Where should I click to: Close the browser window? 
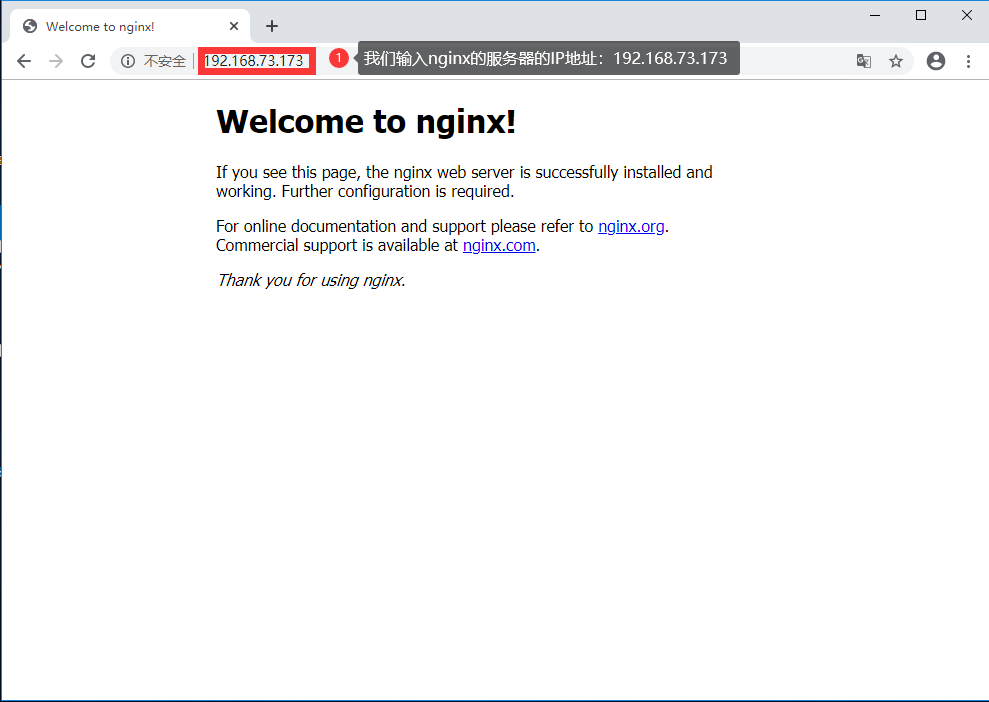(966, 15)
